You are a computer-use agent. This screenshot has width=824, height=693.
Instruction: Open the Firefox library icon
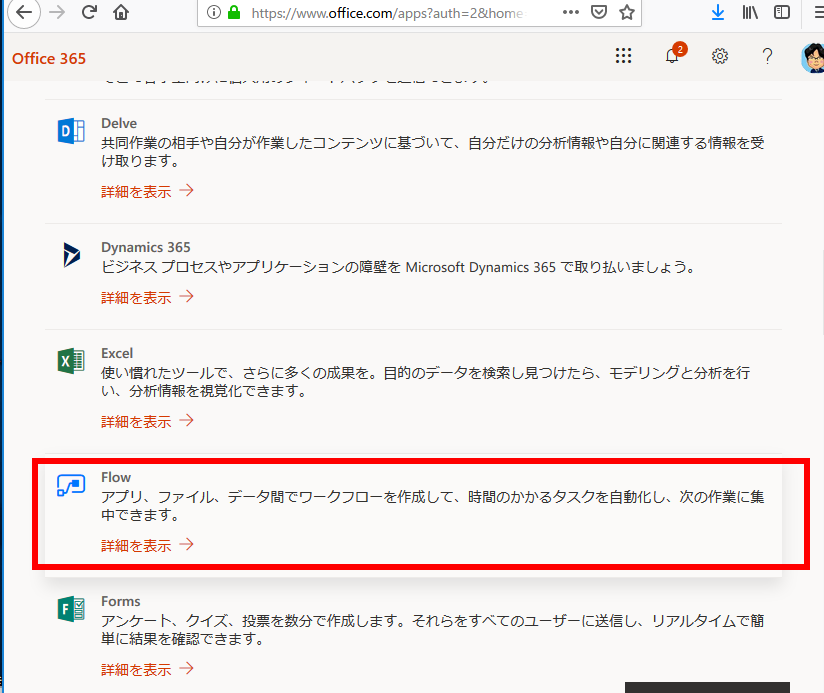pyautogui.click(x=750, y=12)
